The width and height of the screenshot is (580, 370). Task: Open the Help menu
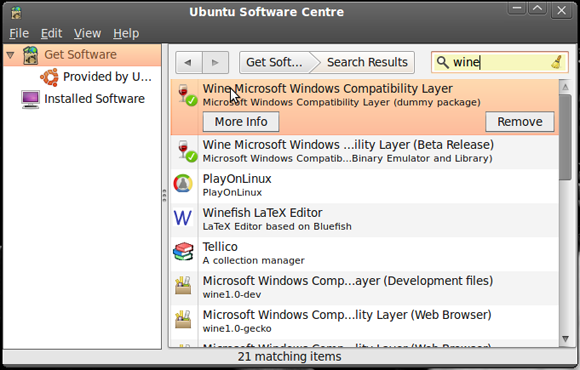point(126,33)
